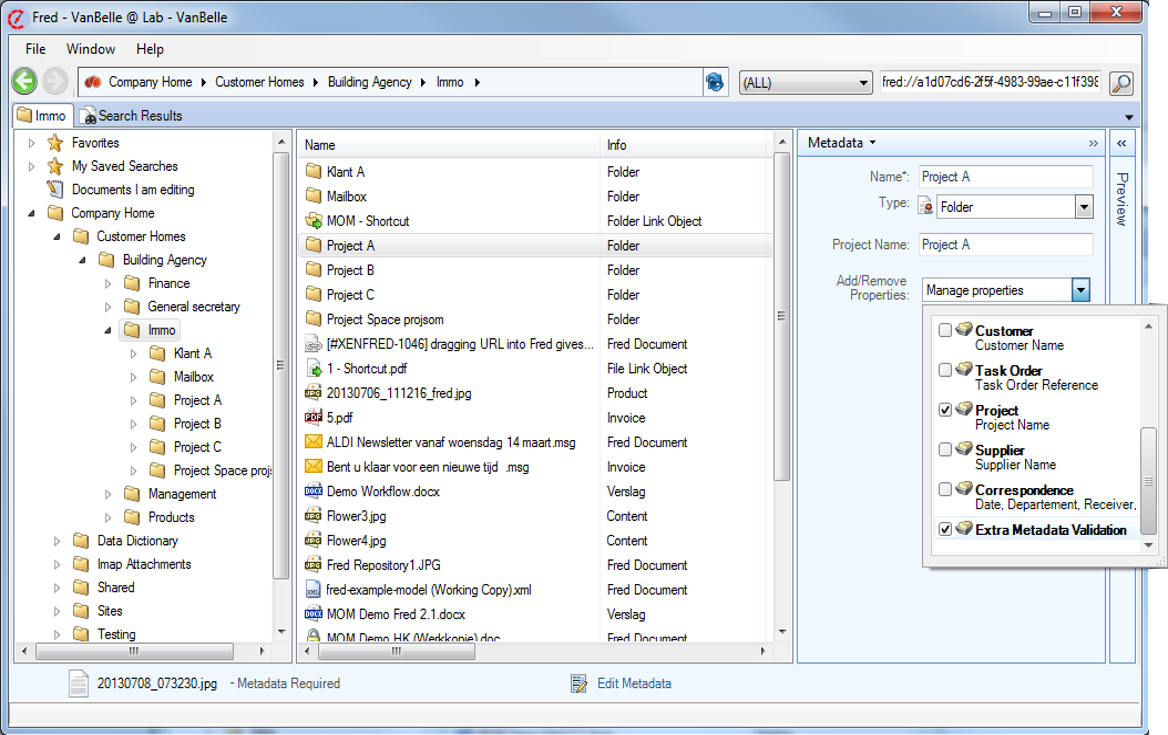
Task: Click the green back navigation arrow
Action: click(25, 82)
